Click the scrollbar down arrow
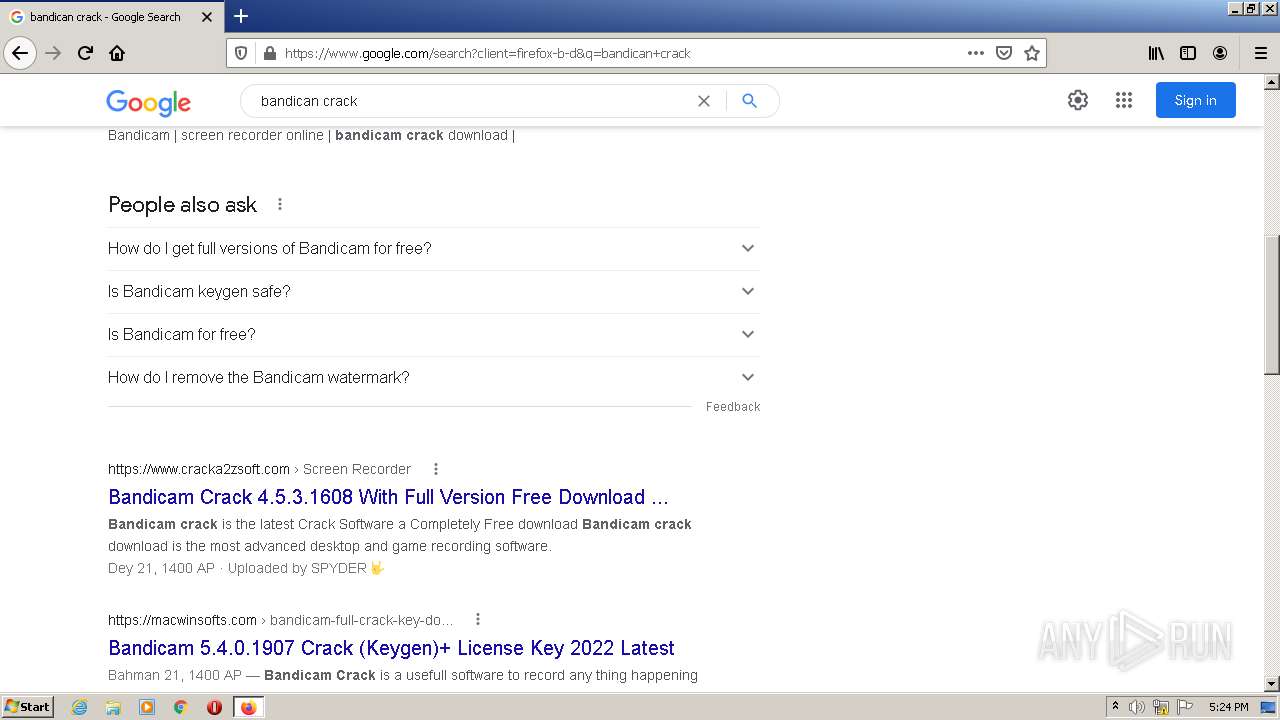 pos(1272,684)
